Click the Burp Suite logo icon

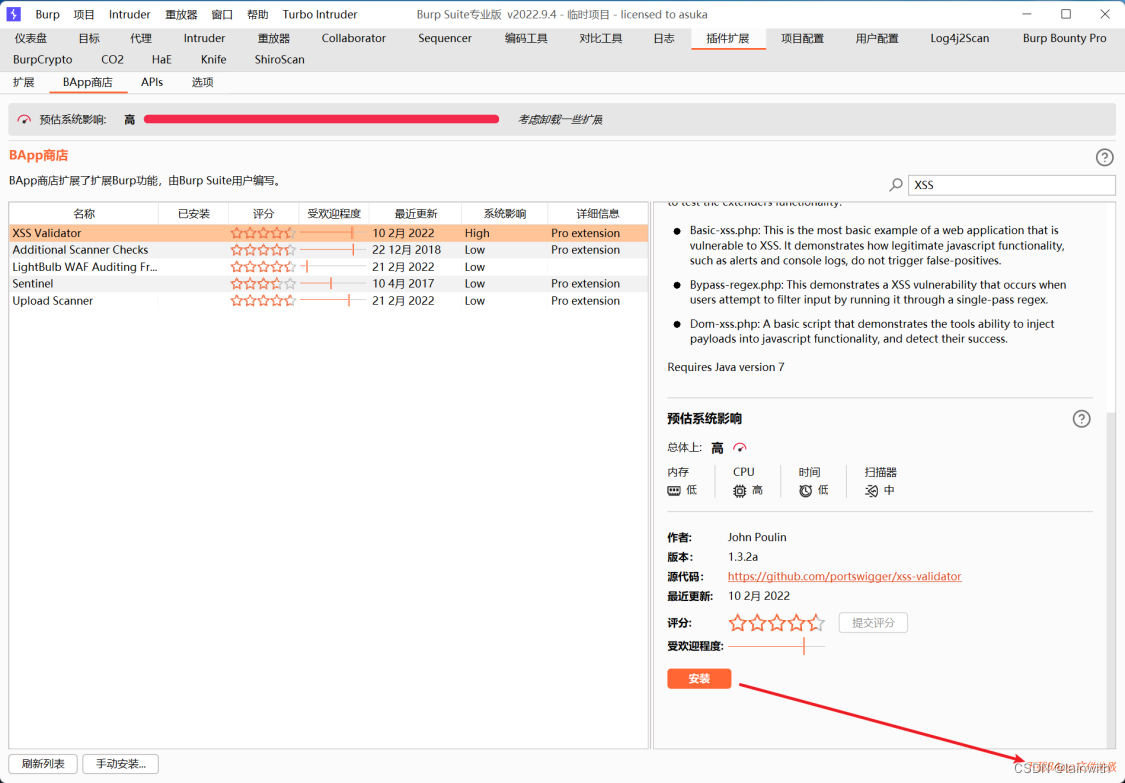click(14, 14)
